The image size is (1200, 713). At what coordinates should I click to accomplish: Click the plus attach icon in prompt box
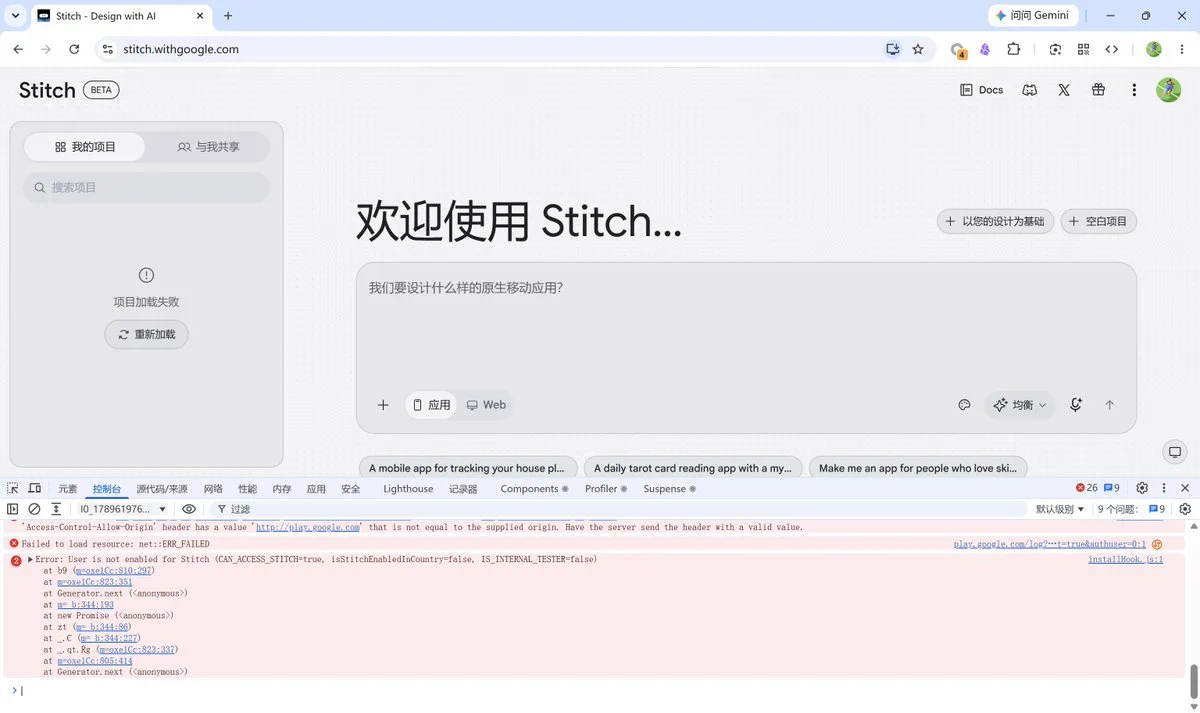(x=383, y=405)
